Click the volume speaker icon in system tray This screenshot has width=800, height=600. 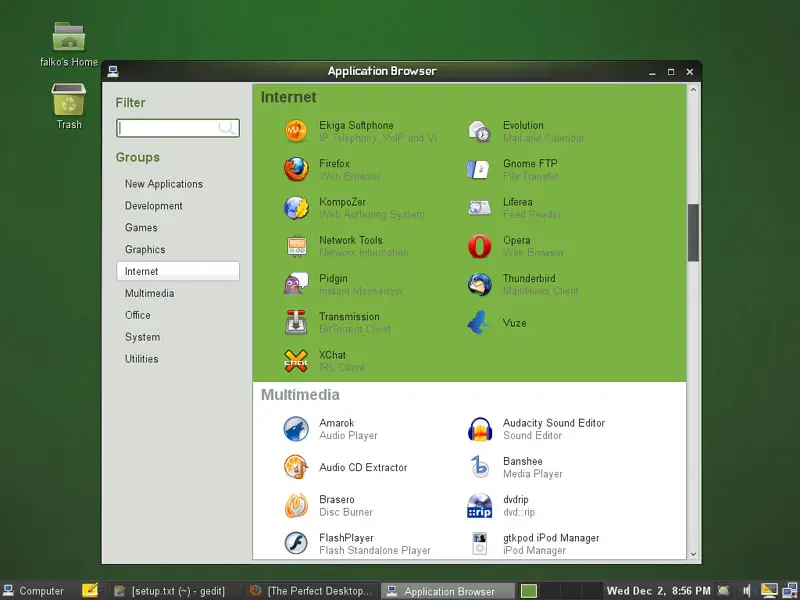tap(746, 591)
